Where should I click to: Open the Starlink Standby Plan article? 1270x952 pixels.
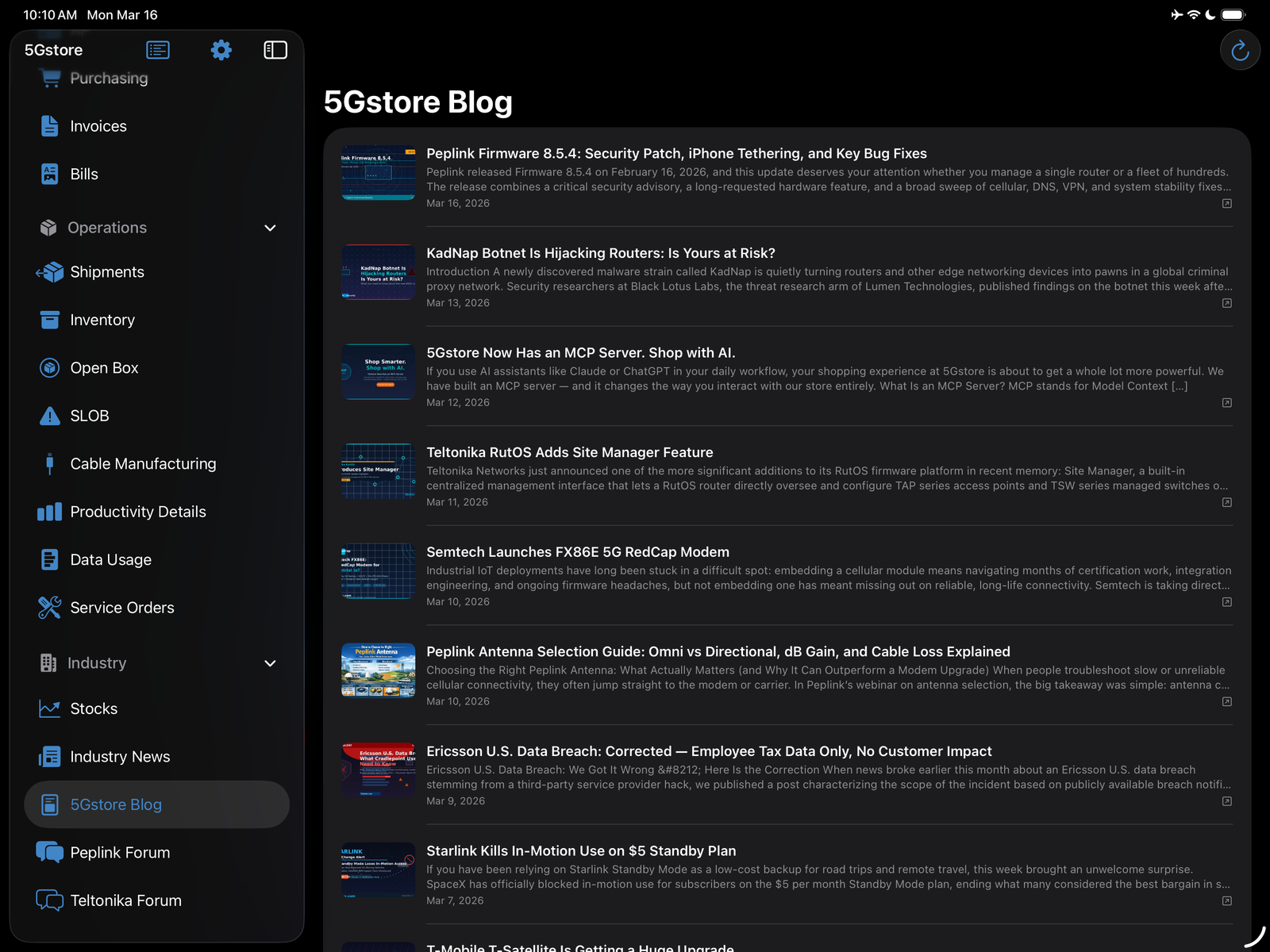pyautogui.click(x=581, y=850)
